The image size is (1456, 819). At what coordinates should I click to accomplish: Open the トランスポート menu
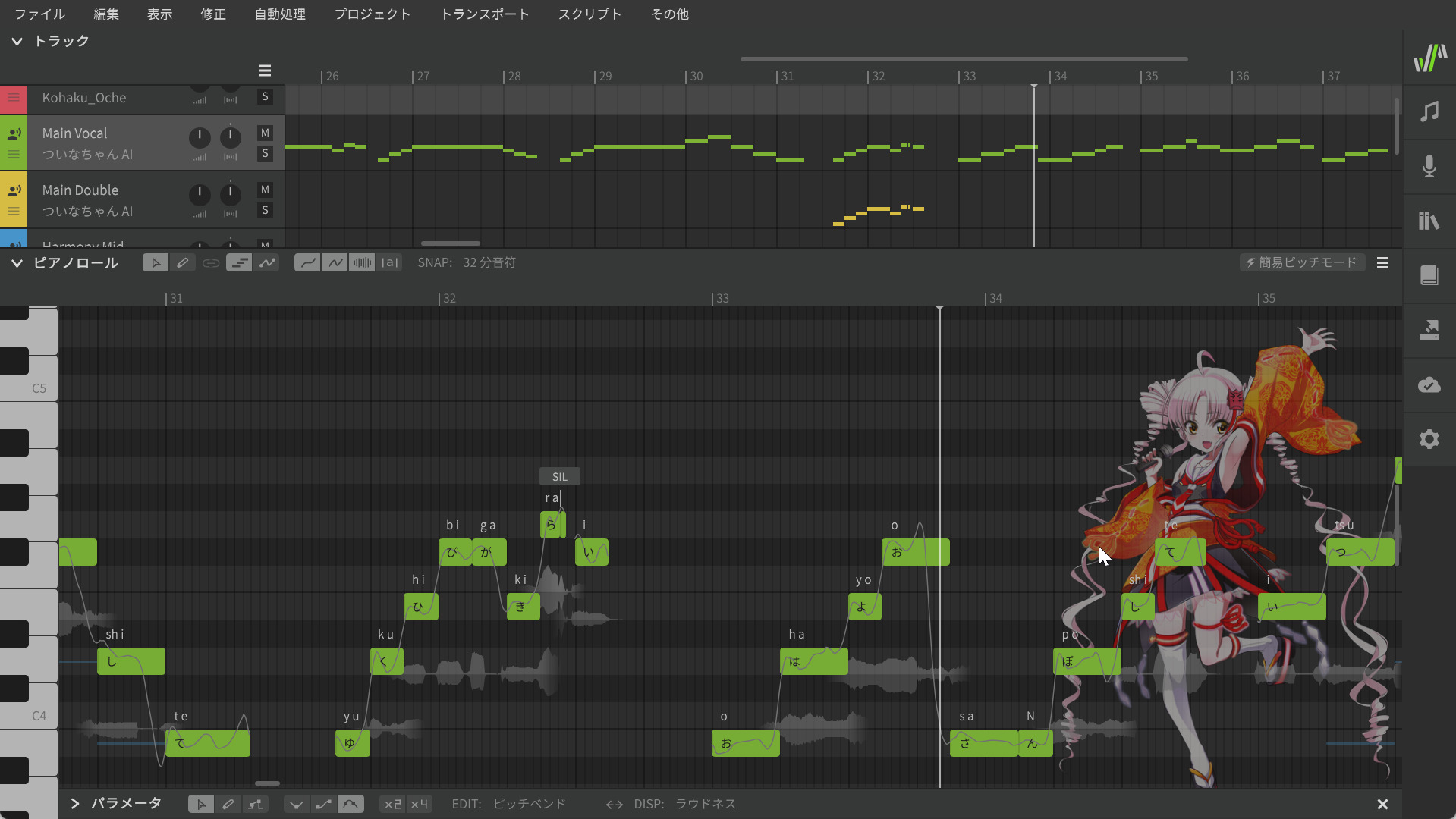click(485, 14)
